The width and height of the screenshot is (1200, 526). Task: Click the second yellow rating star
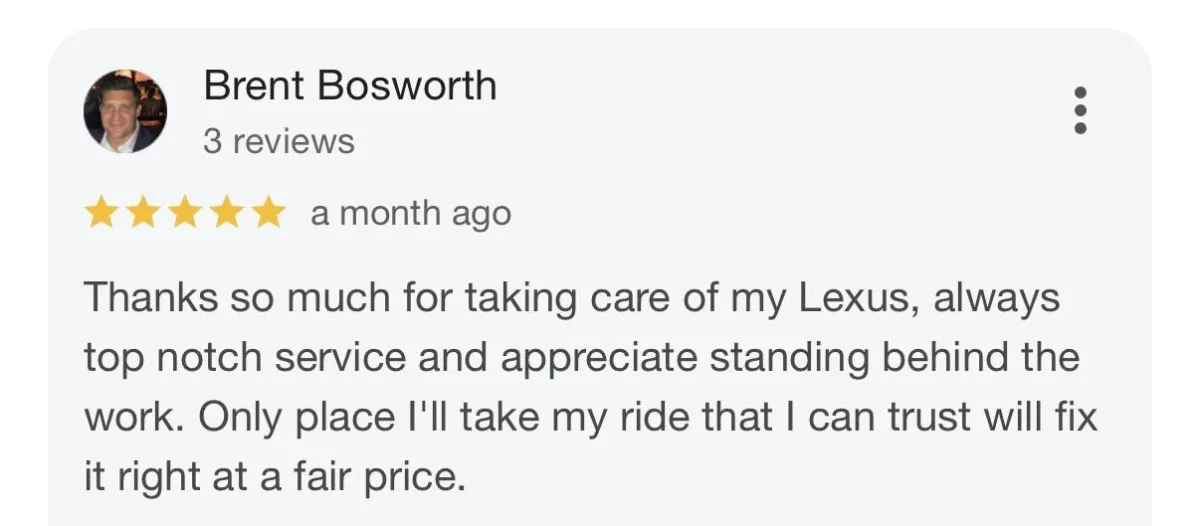[x=142, y=213]
